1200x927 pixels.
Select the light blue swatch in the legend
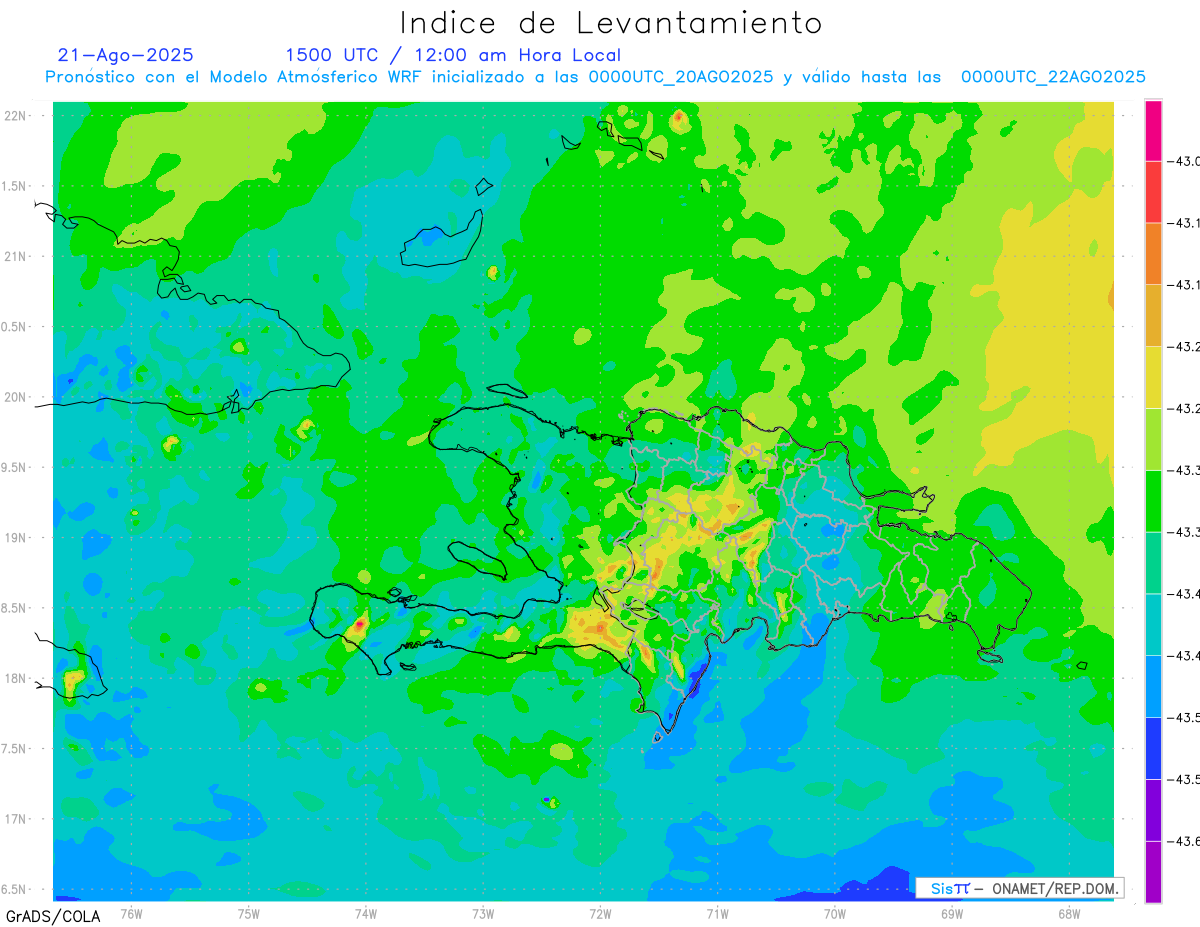(1153, 686)
